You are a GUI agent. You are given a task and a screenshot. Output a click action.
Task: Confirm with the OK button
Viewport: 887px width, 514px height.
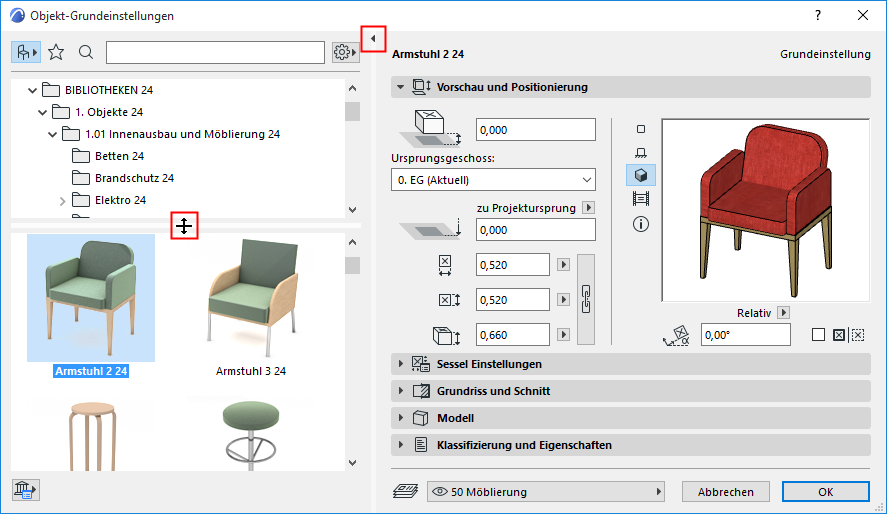click(826, 492)
